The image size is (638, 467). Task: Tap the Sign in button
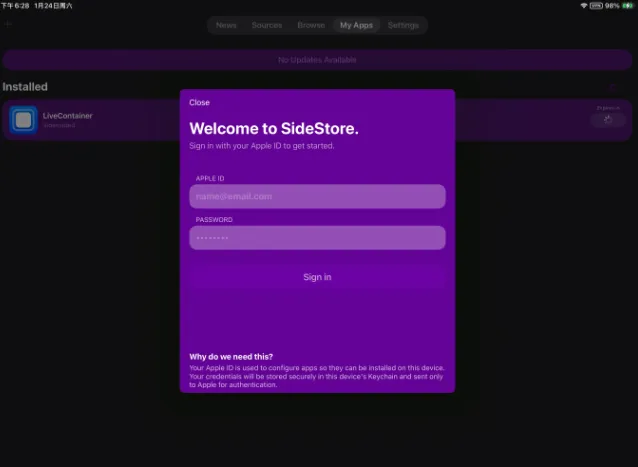pyautogui.click(x=317, y=277)
